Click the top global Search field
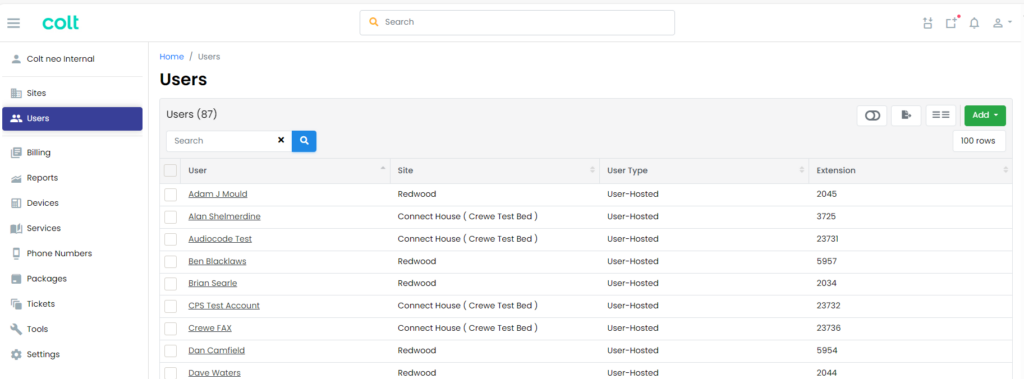Viewport: 1024px width, 379px height. click(517, 22)
